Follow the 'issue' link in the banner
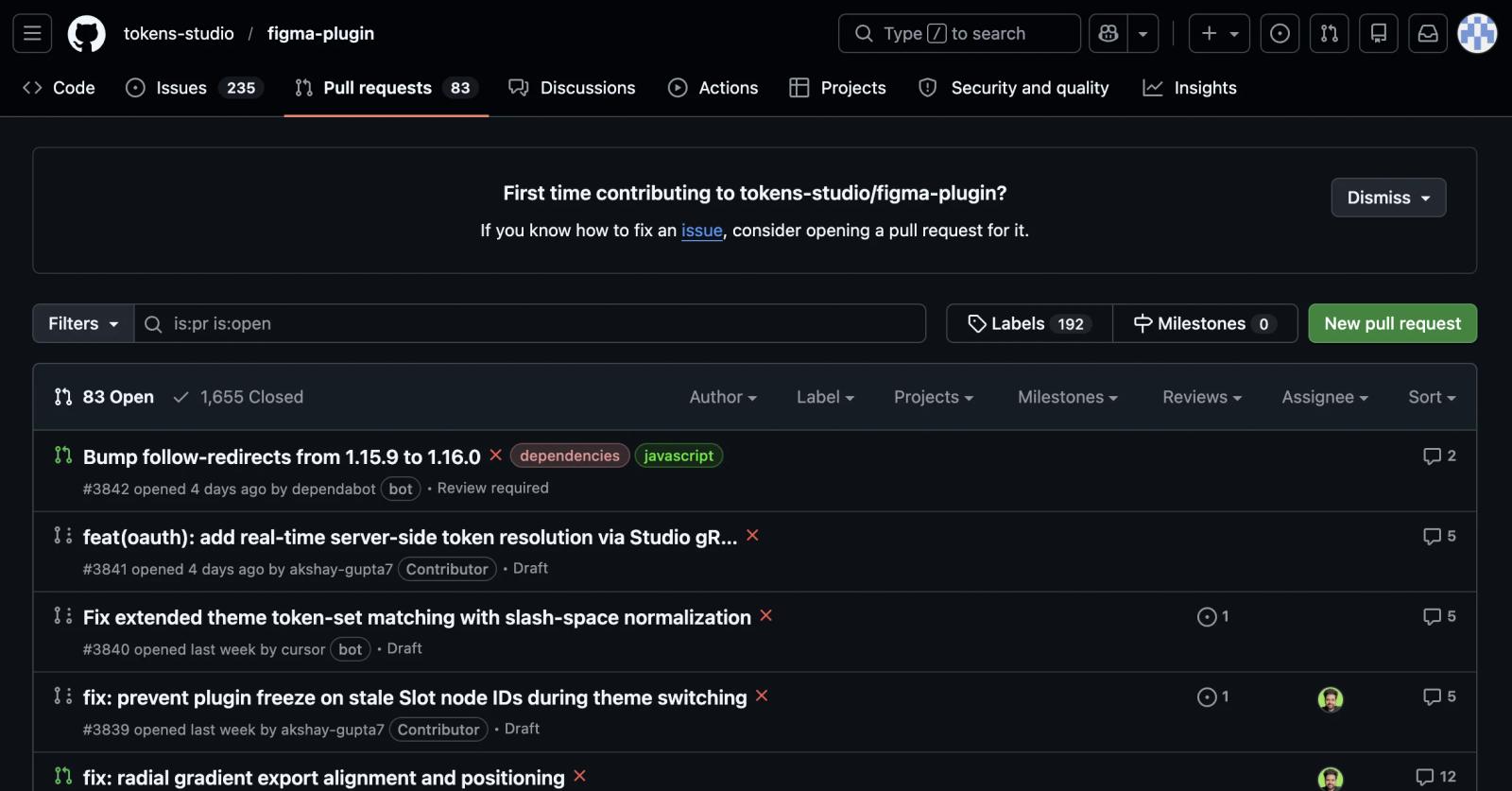Screen dimensions: 1512x791 [x=702, y=231]
